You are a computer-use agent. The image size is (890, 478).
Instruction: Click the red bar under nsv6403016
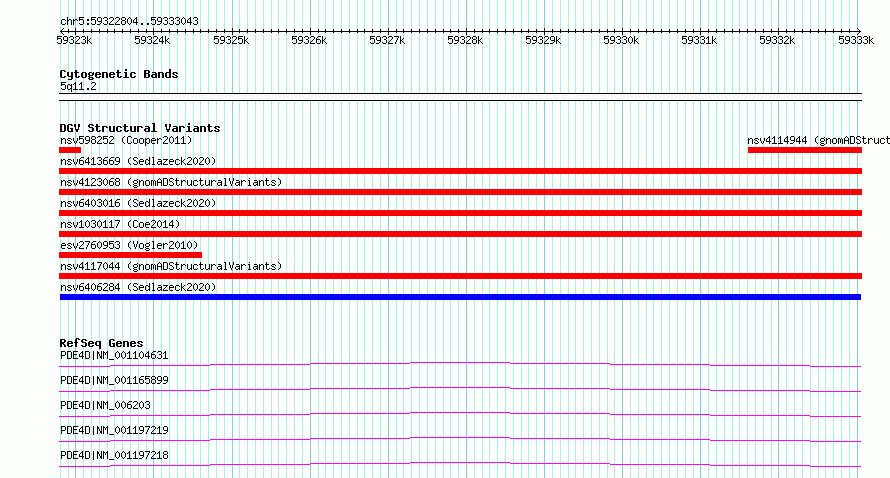(460, 213)
